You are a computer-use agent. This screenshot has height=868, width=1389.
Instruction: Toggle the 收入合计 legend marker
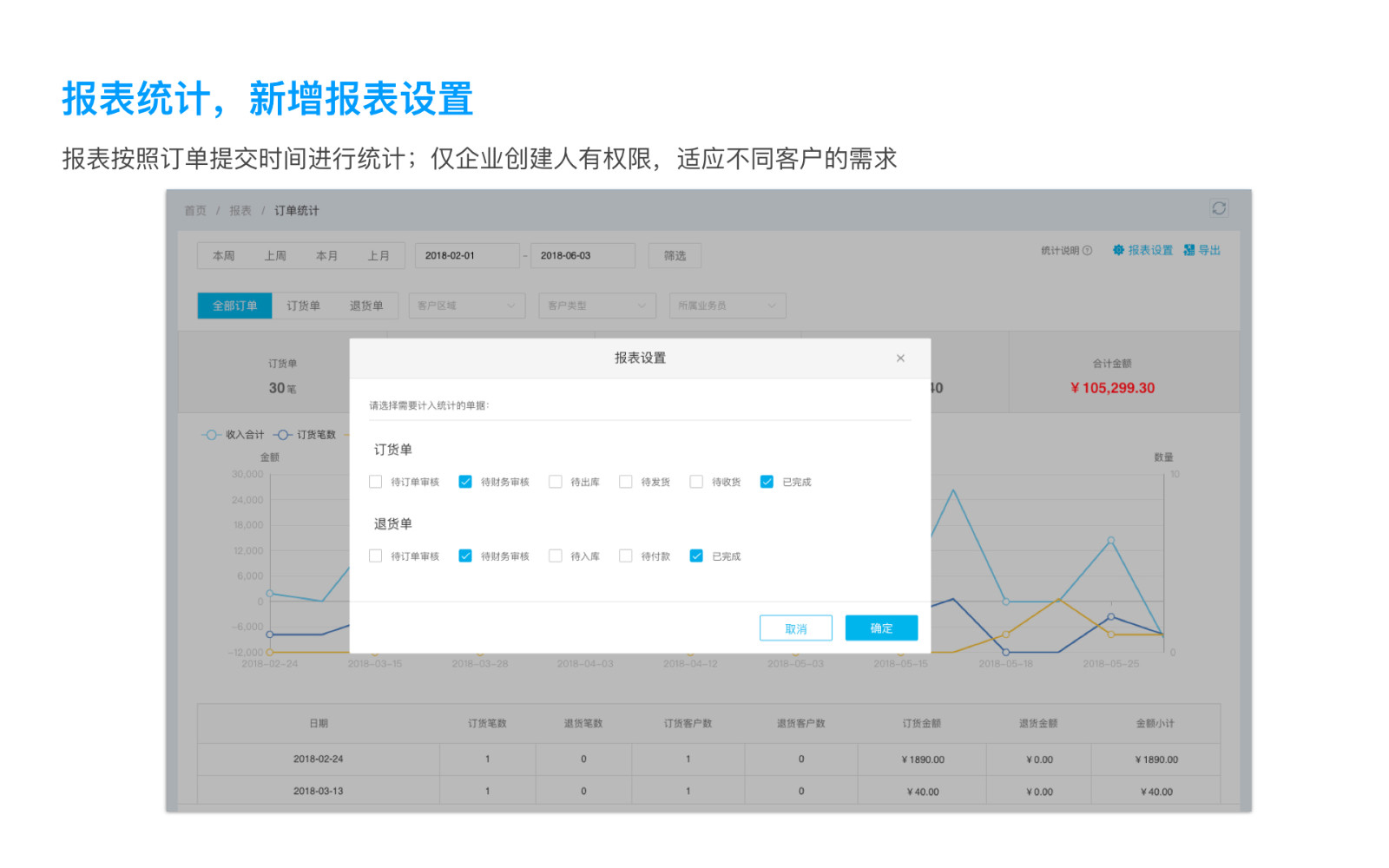[x=211, y=435]
